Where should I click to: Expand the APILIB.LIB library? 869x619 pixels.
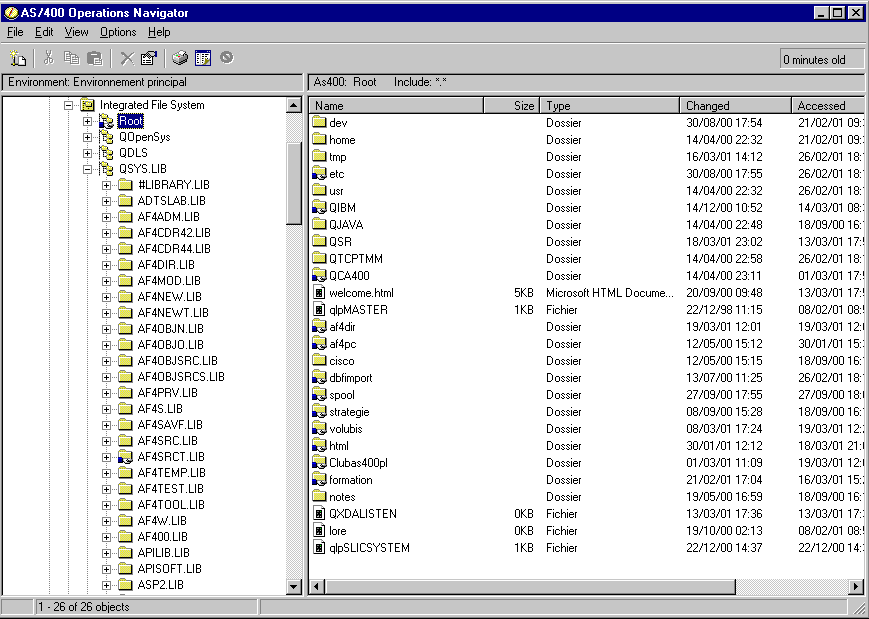click(106, 553)
